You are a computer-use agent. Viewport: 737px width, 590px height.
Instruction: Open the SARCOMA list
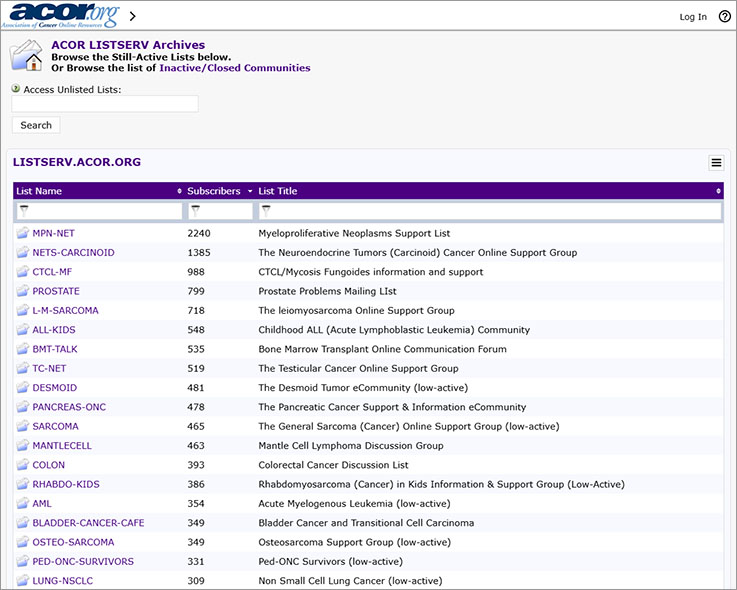(x=55, y=426)
